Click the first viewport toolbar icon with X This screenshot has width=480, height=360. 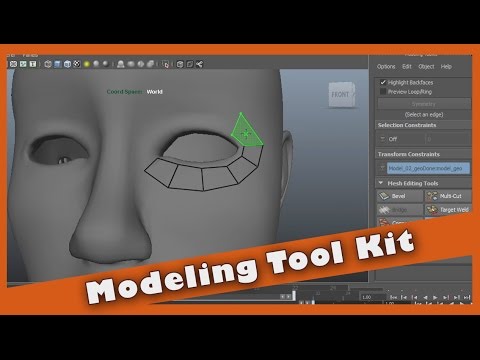13,64
